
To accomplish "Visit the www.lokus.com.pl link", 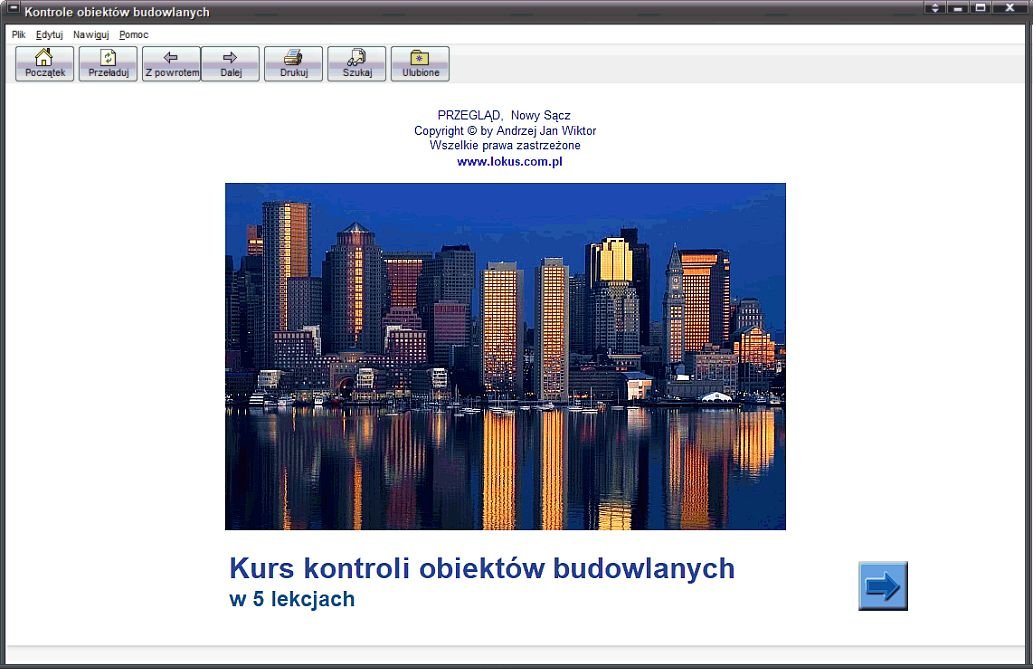I will (x=509, y=161).
